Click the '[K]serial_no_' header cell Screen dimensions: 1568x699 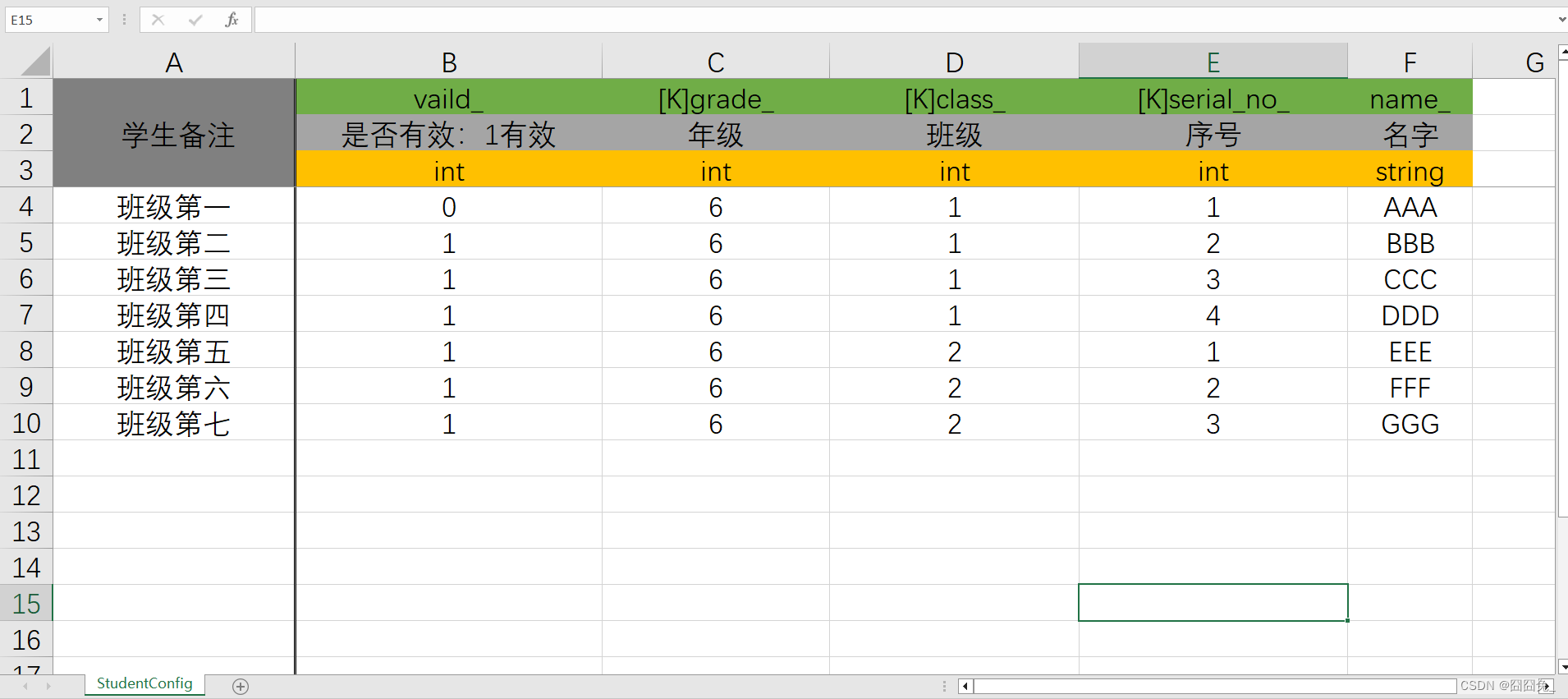[1213, 98]
